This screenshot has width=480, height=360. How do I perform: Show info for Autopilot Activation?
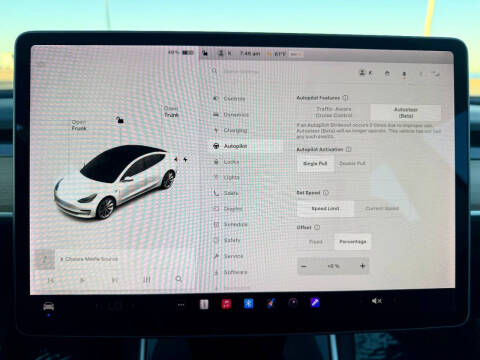coord(349,149)
